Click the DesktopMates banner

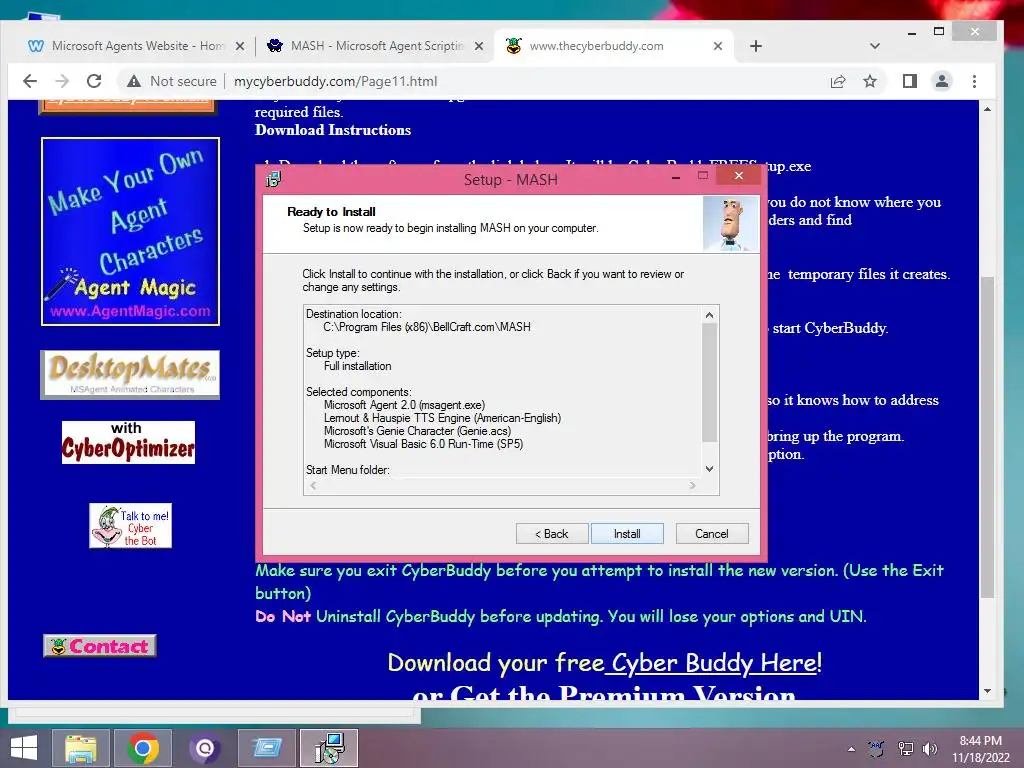tap(130, 374)
